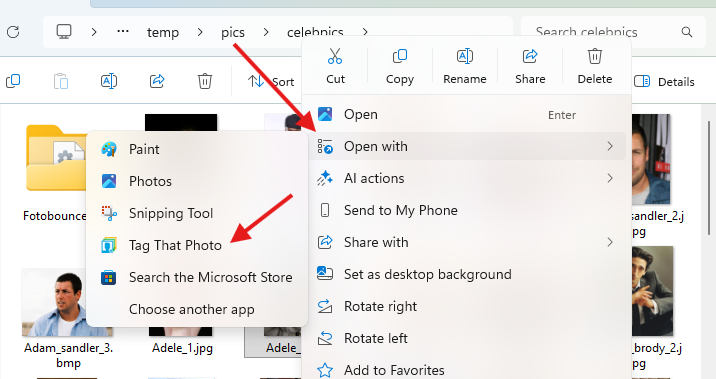Click the search magnifier icon
This screenshot has height=379, width=716.
click(686, 32)
